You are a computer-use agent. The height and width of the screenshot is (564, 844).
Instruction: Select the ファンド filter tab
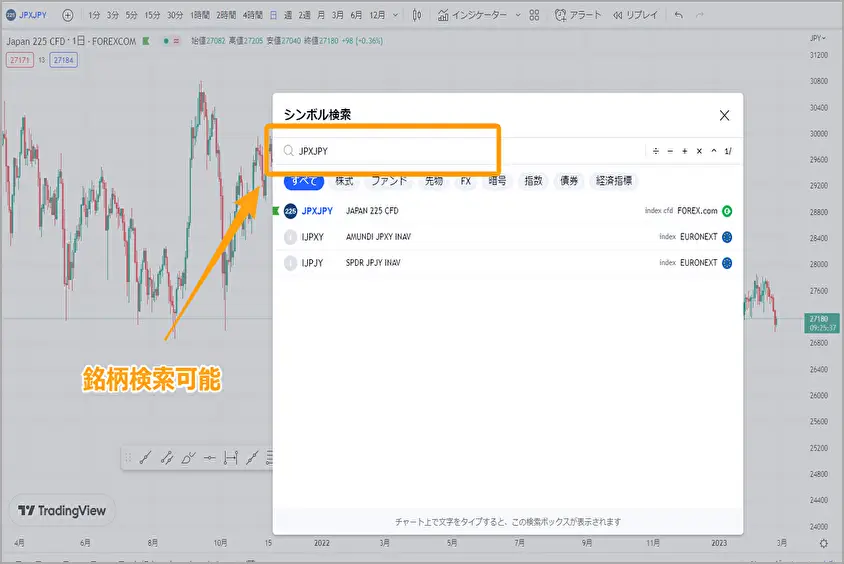coord(389,181)
